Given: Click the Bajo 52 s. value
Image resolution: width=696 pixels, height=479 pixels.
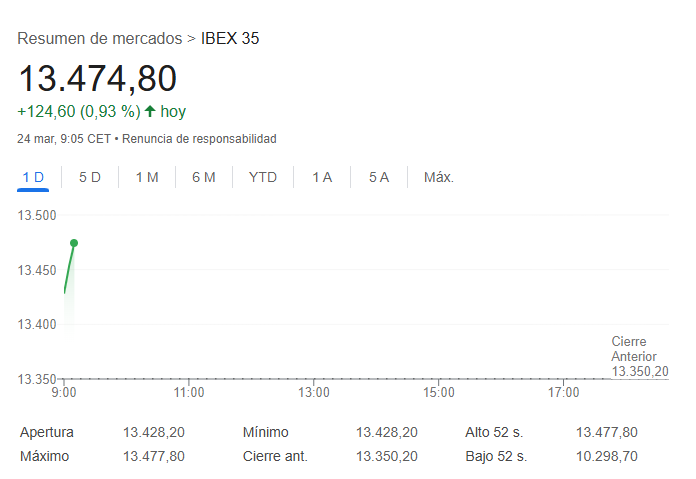Looking at the screenshot, I should [606, 456].
